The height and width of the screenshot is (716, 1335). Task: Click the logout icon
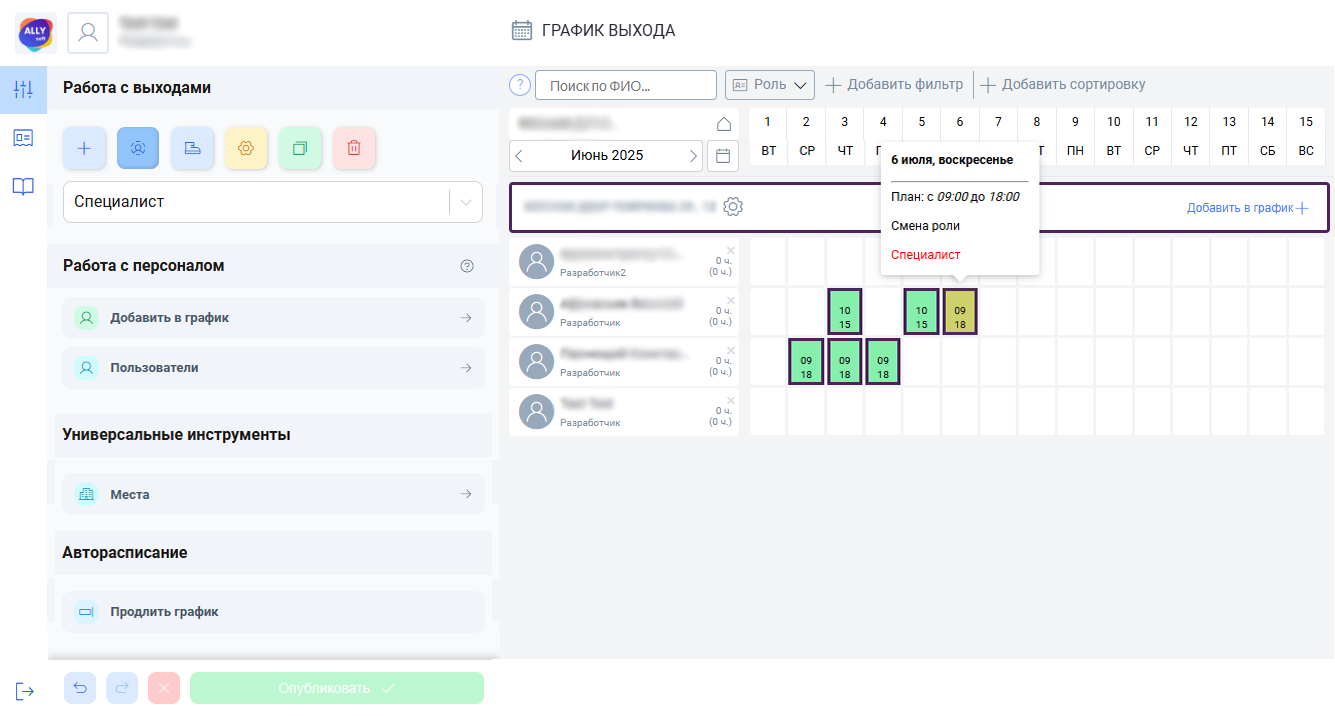25,691
